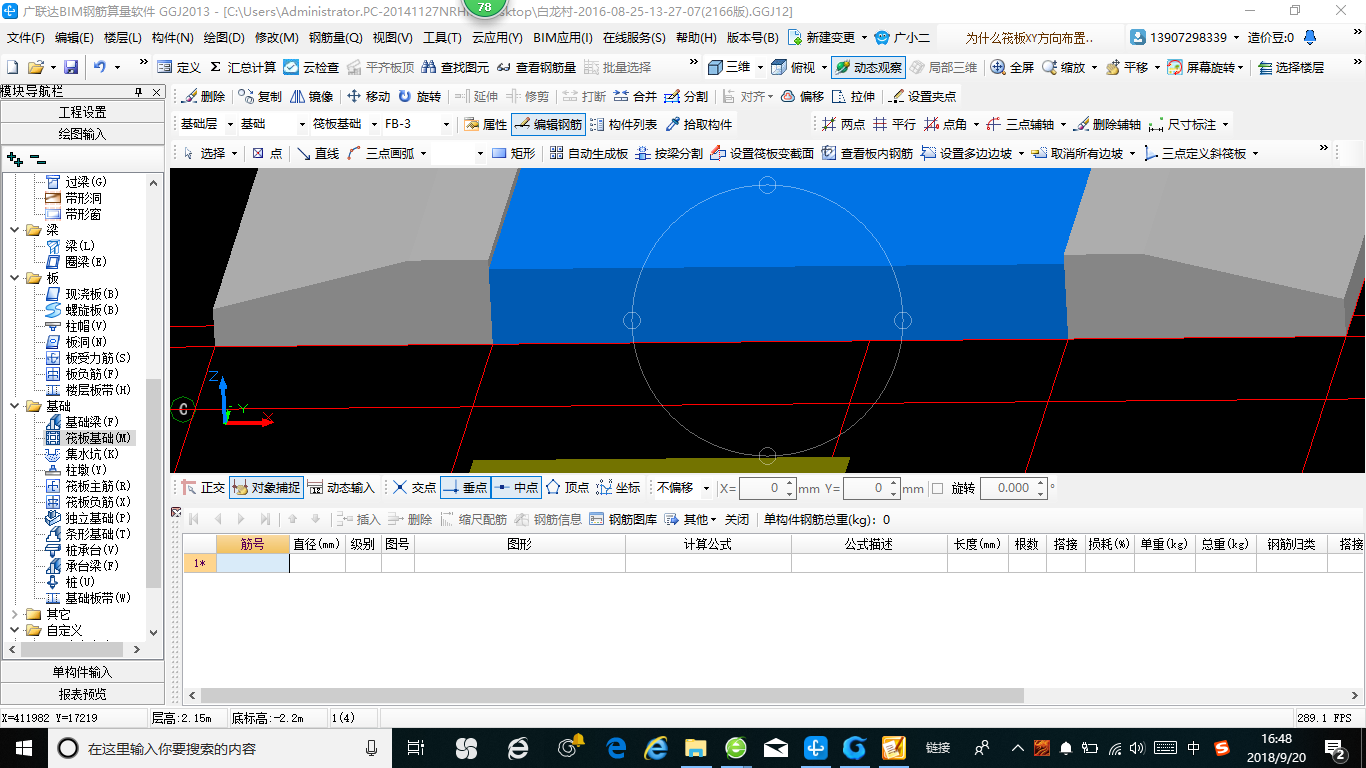Click 查看钢筋量 (View rebar quantity)
The width and height of the screenshot is (1366, 768).
[x=536, y=67]
